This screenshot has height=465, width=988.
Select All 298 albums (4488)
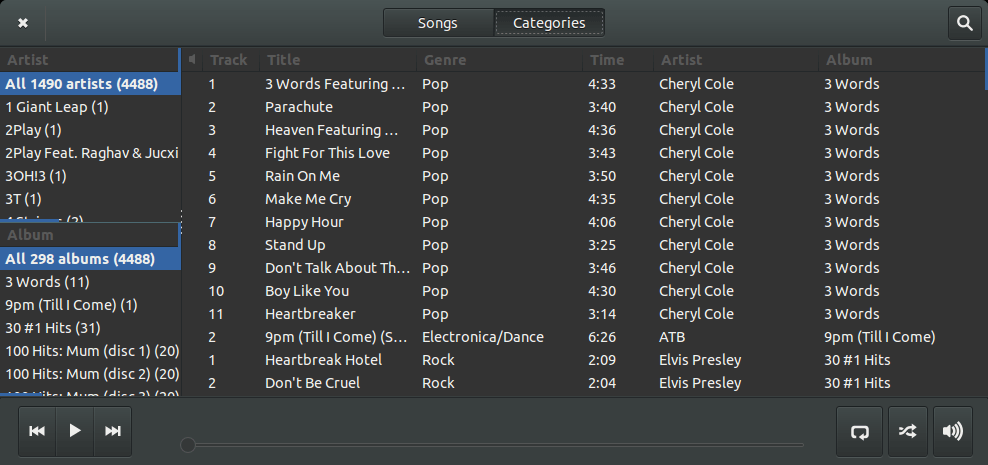(x=90, y=259)
